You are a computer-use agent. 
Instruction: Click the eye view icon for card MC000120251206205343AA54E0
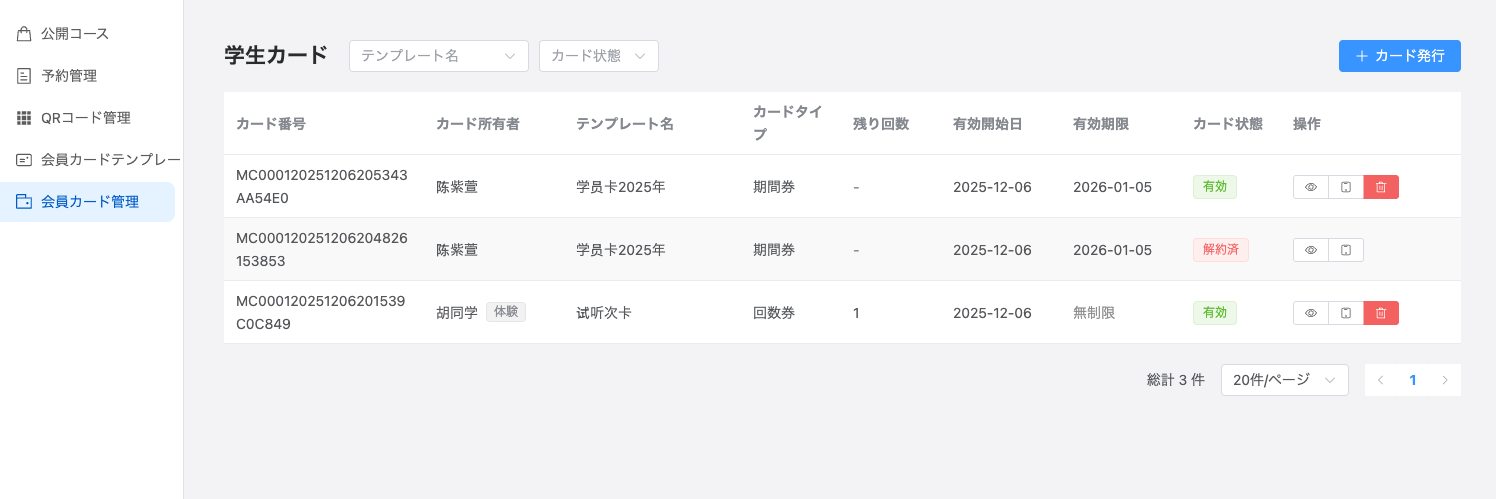pyautogui.click(x=1310, y=187)
